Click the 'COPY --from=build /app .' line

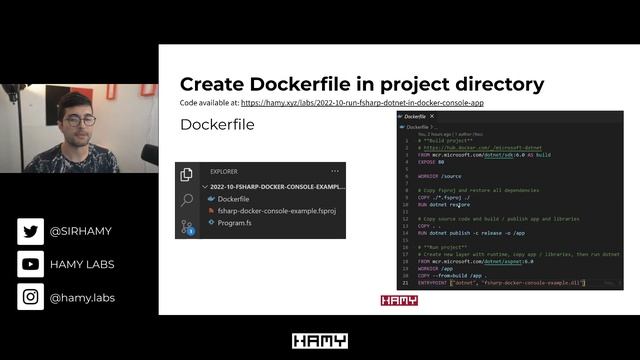[452, 276]
